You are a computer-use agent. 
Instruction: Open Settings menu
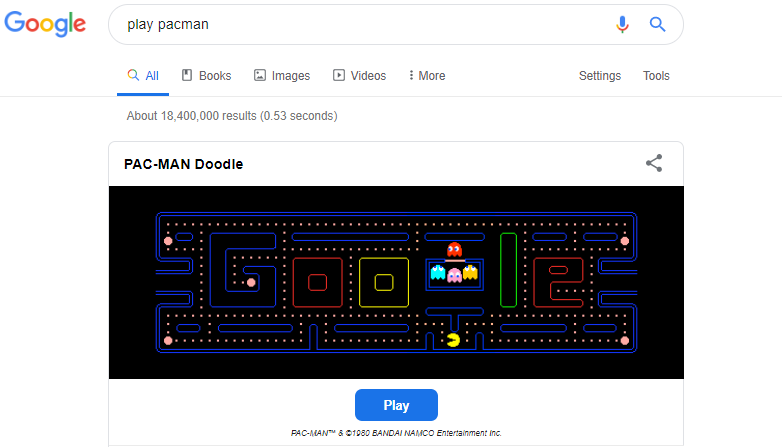pyautogui.click(x=599, y=76)
